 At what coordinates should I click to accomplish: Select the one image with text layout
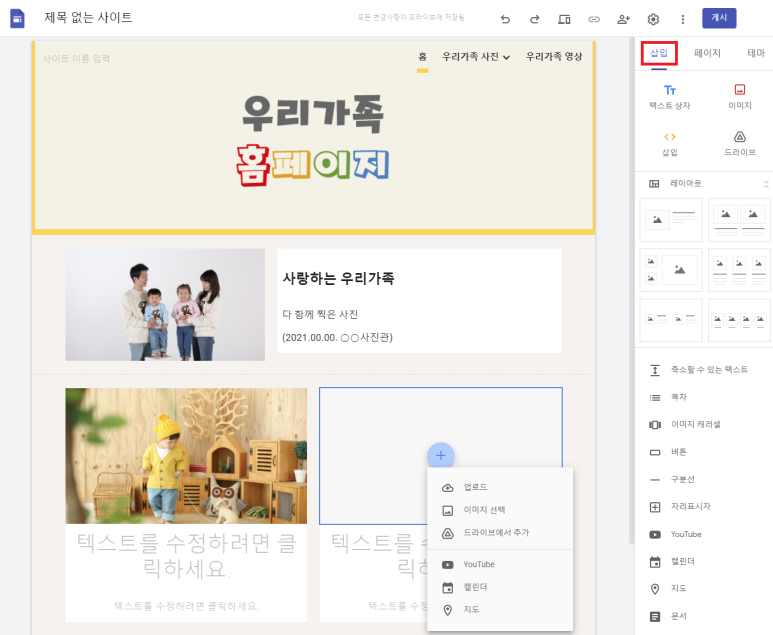pyautogui.click(x=671, y=220)
